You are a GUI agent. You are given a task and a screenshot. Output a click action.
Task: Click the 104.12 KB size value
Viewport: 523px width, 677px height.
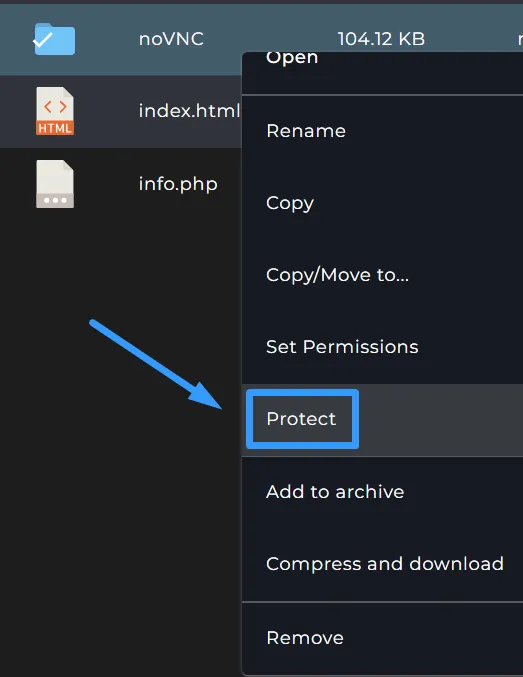tap(381, 39)
